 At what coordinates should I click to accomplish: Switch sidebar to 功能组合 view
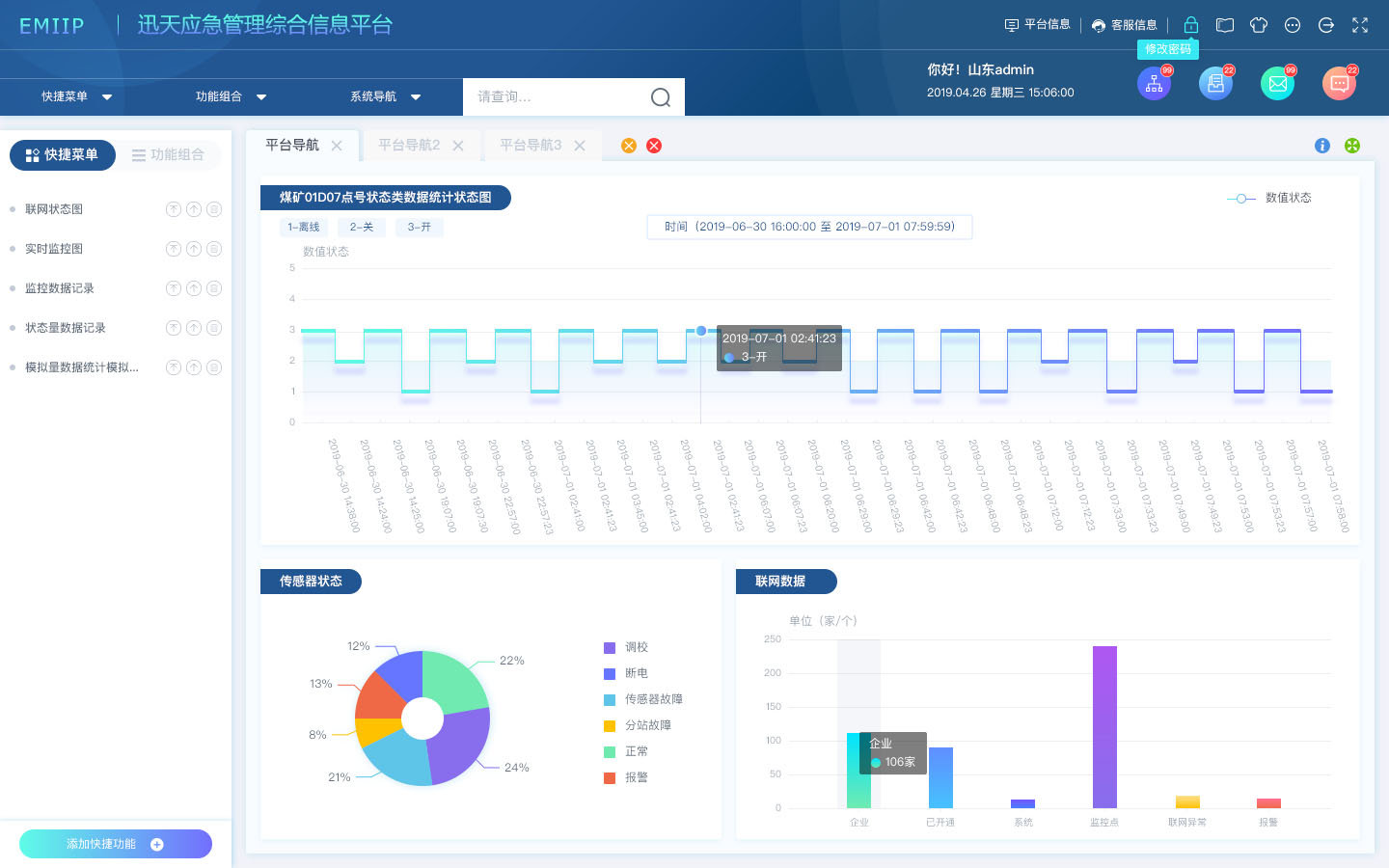169,155
